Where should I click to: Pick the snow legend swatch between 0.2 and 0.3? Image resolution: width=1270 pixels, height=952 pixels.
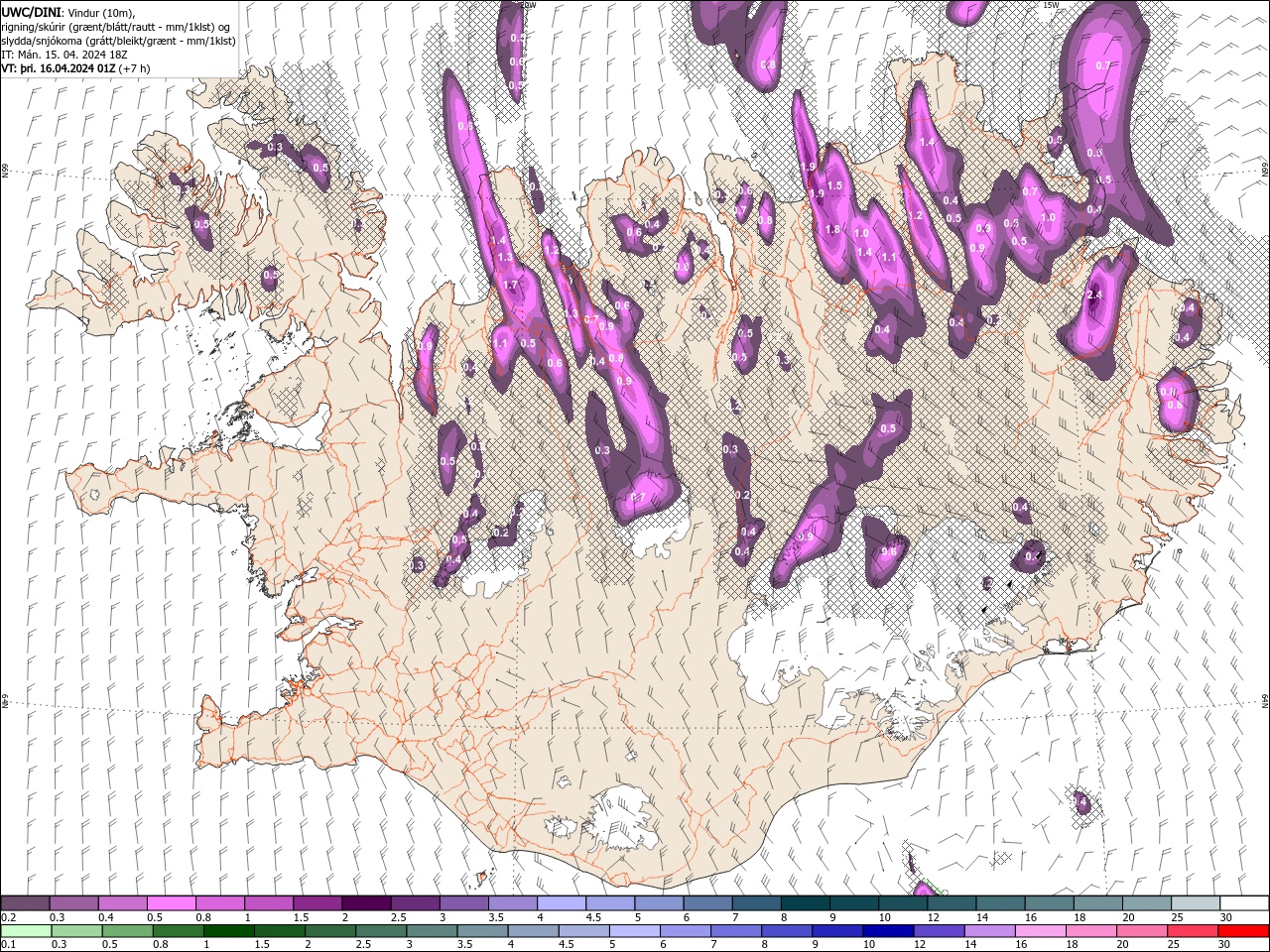point(25,902)
